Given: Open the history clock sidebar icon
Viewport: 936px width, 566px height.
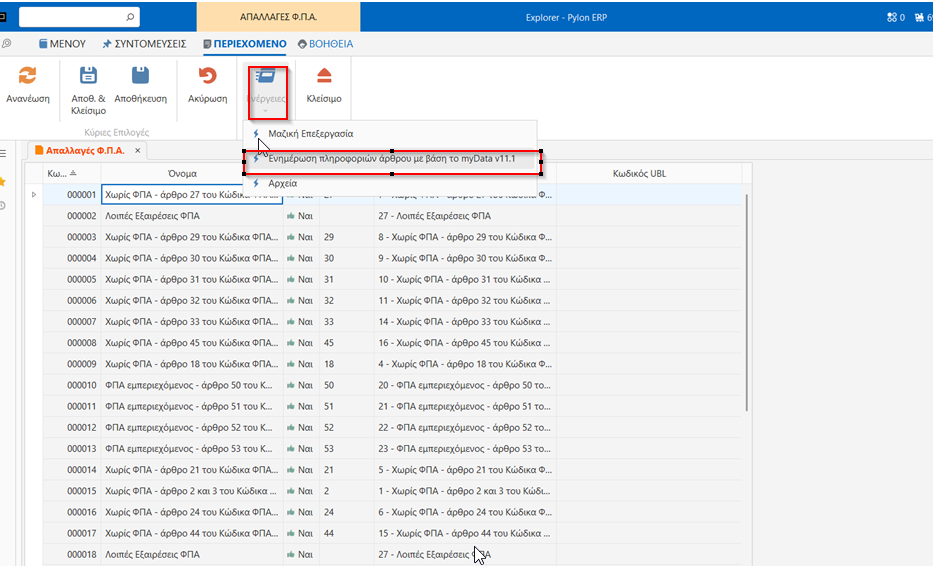Looking at the screenshot, I should point(4,206).
